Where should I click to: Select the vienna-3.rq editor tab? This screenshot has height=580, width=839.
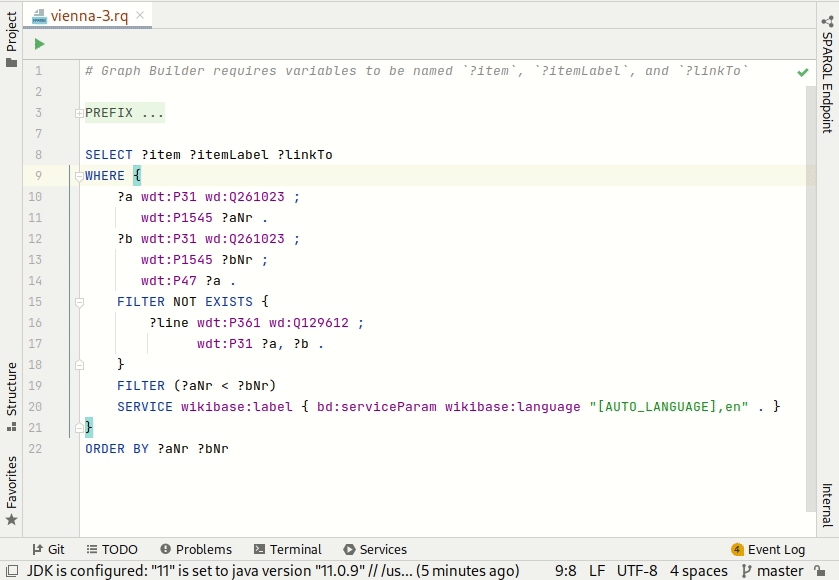(89, 16)
